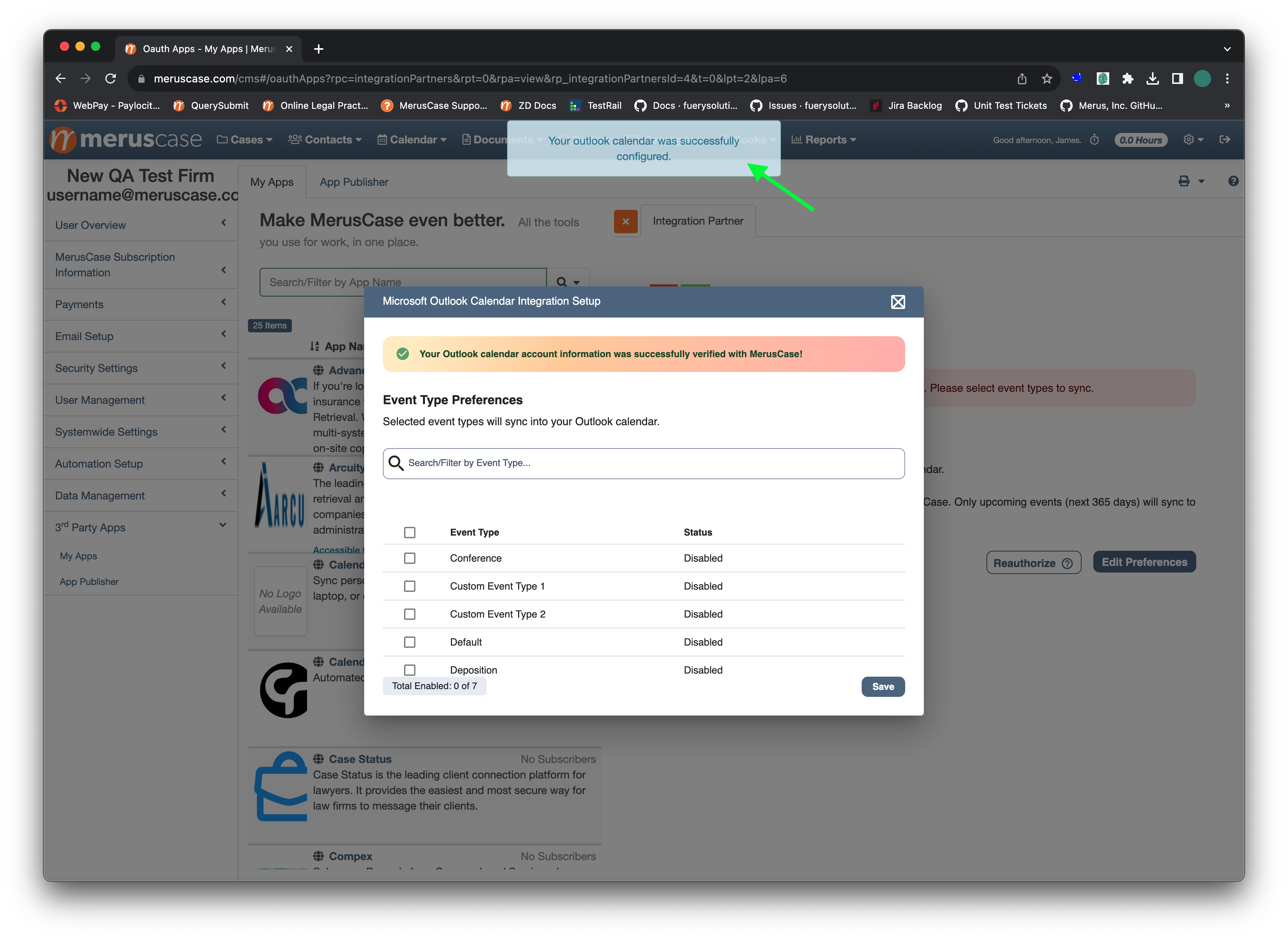Switch to the My Apps tab

point(272,182)
